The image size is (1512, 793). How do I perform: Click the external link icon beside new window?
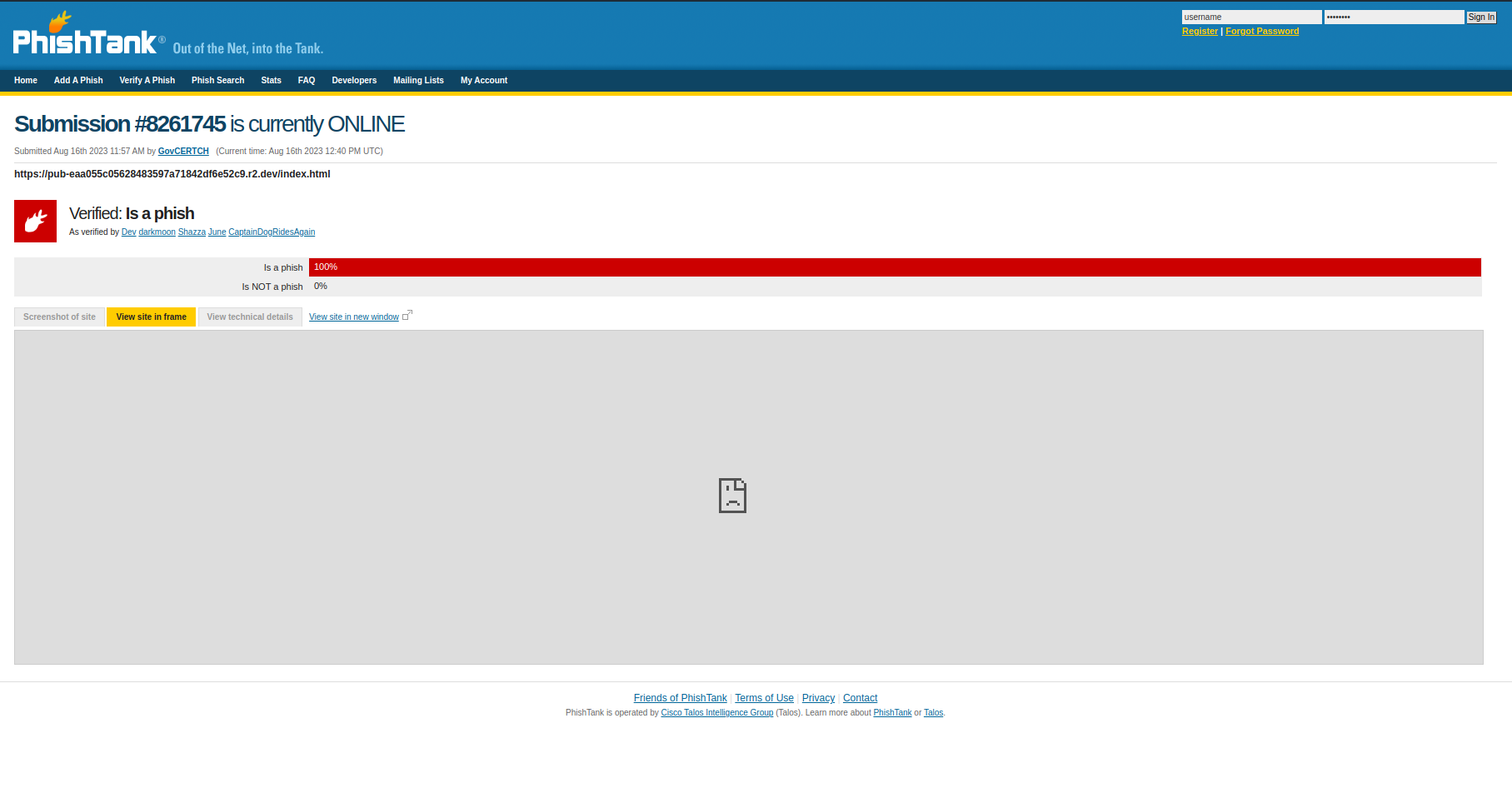pyautogui.click(x=407, y=316)
